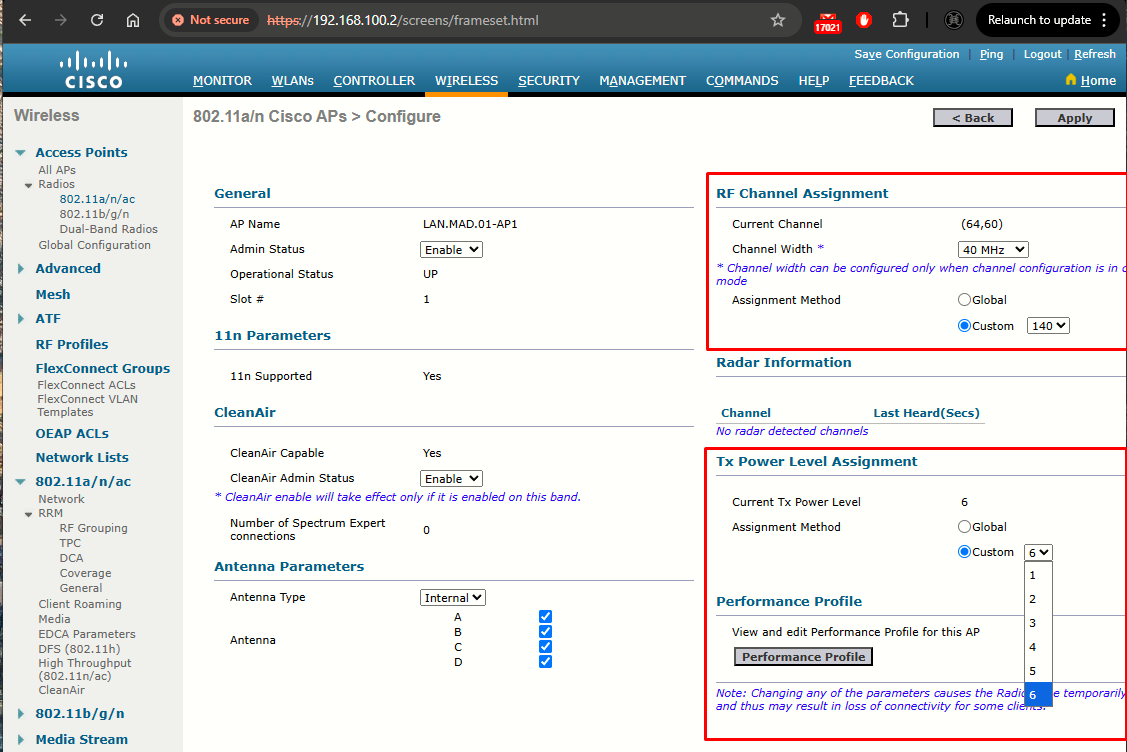Open CleanAir Admin Status dropdown
This screenshot has width=1127, height=752.
pos(451,479)
